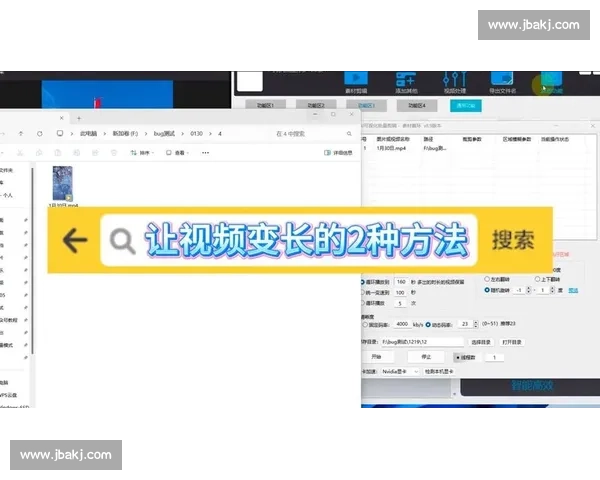Image resolution: width=600 pixels, height=480 pixels.
Task: Click the 选择目录 button
Action: pos(481,341)
